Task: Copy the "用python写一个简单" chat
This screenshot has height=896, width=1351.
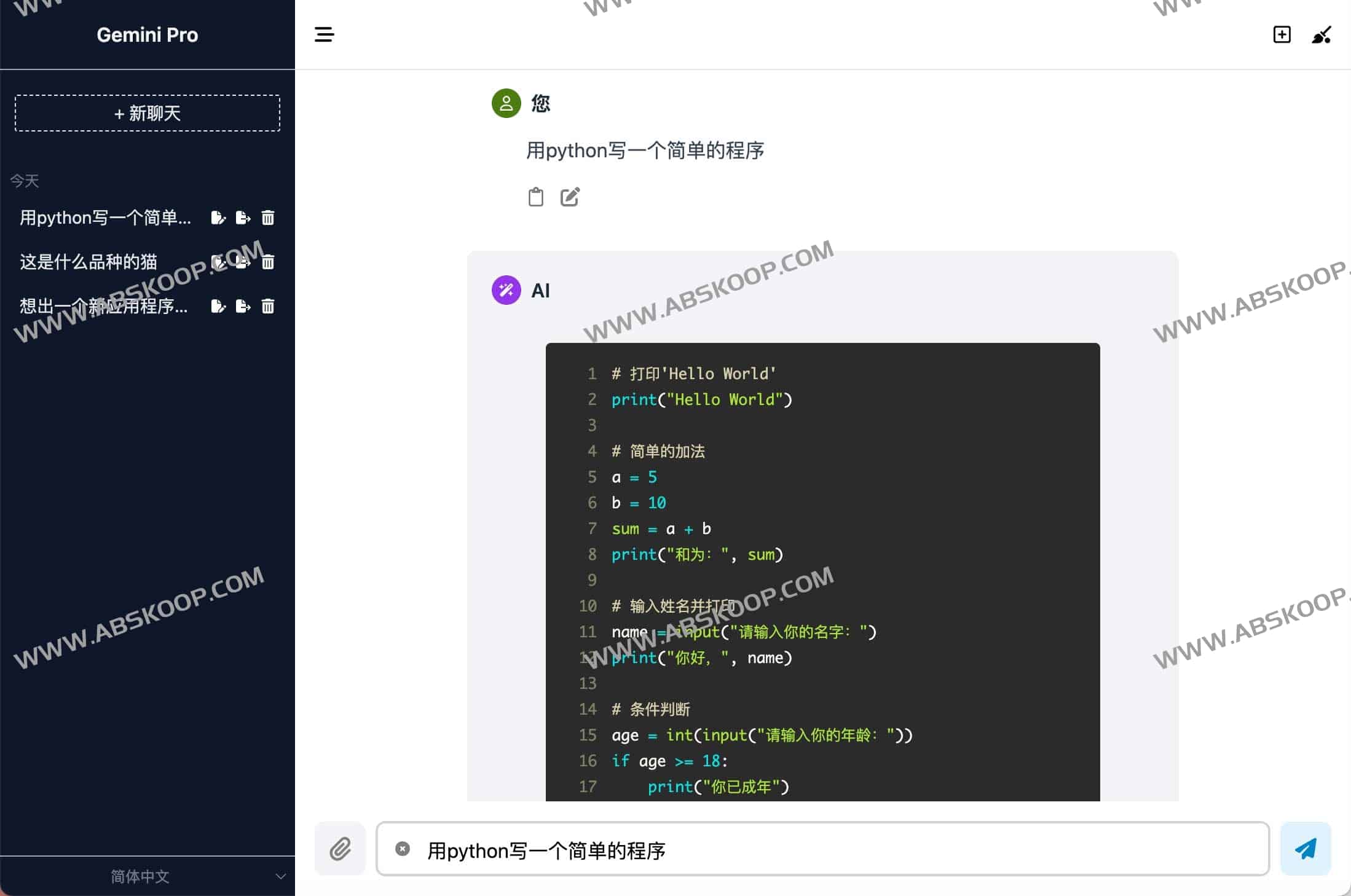Action: pos(218,218)
